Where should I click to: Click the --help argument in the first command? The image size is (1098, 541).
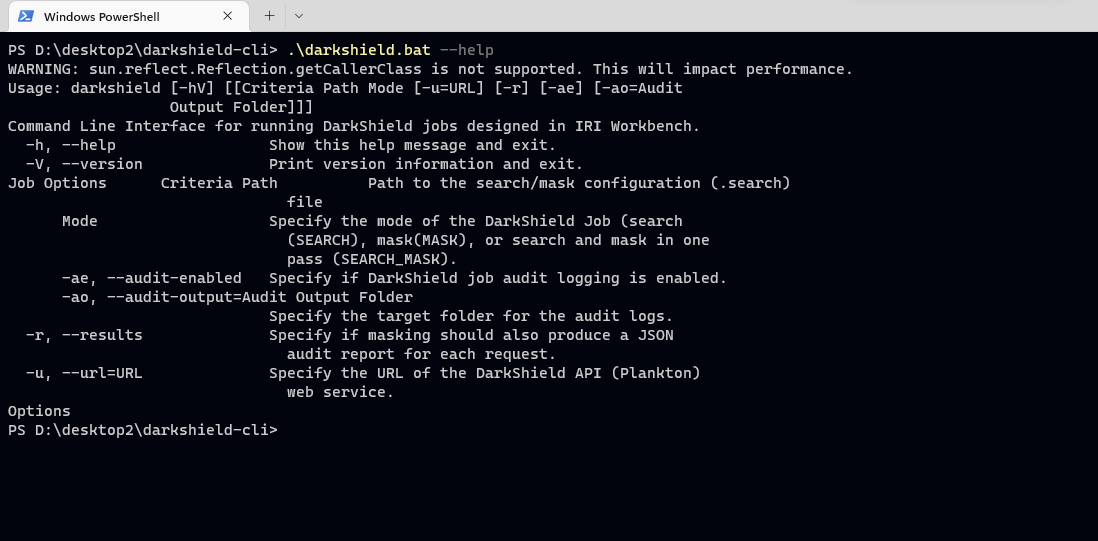click(x=467, y=50)
